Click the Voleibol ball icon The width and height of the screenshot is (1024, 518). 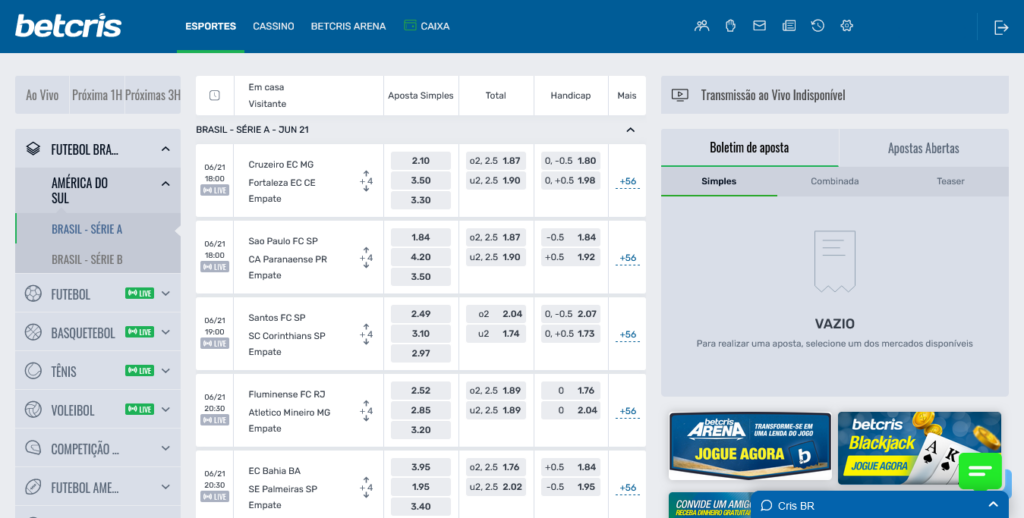click(33, 410)
